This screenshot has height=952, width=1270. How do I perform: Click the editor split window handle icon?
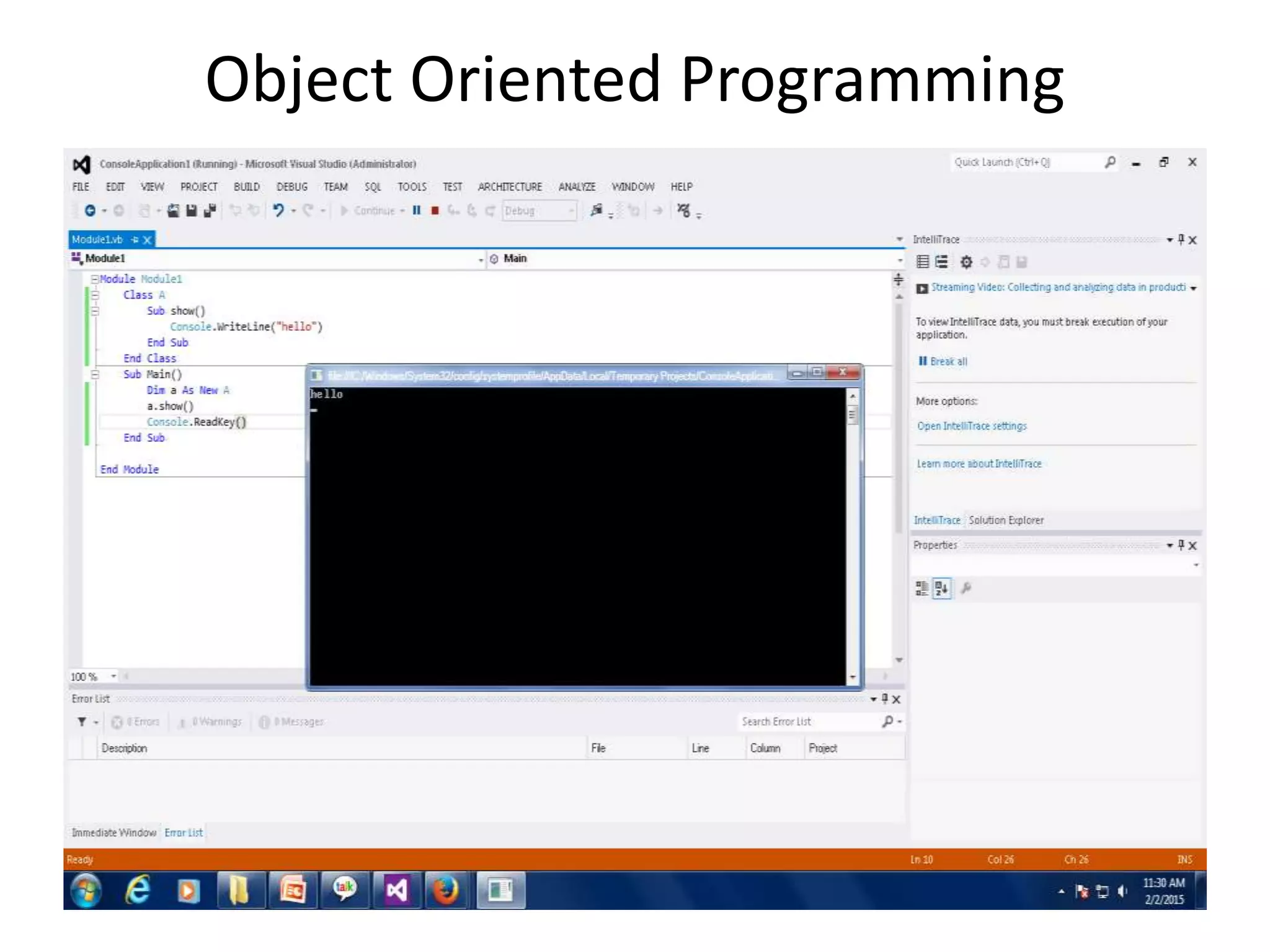899,280
